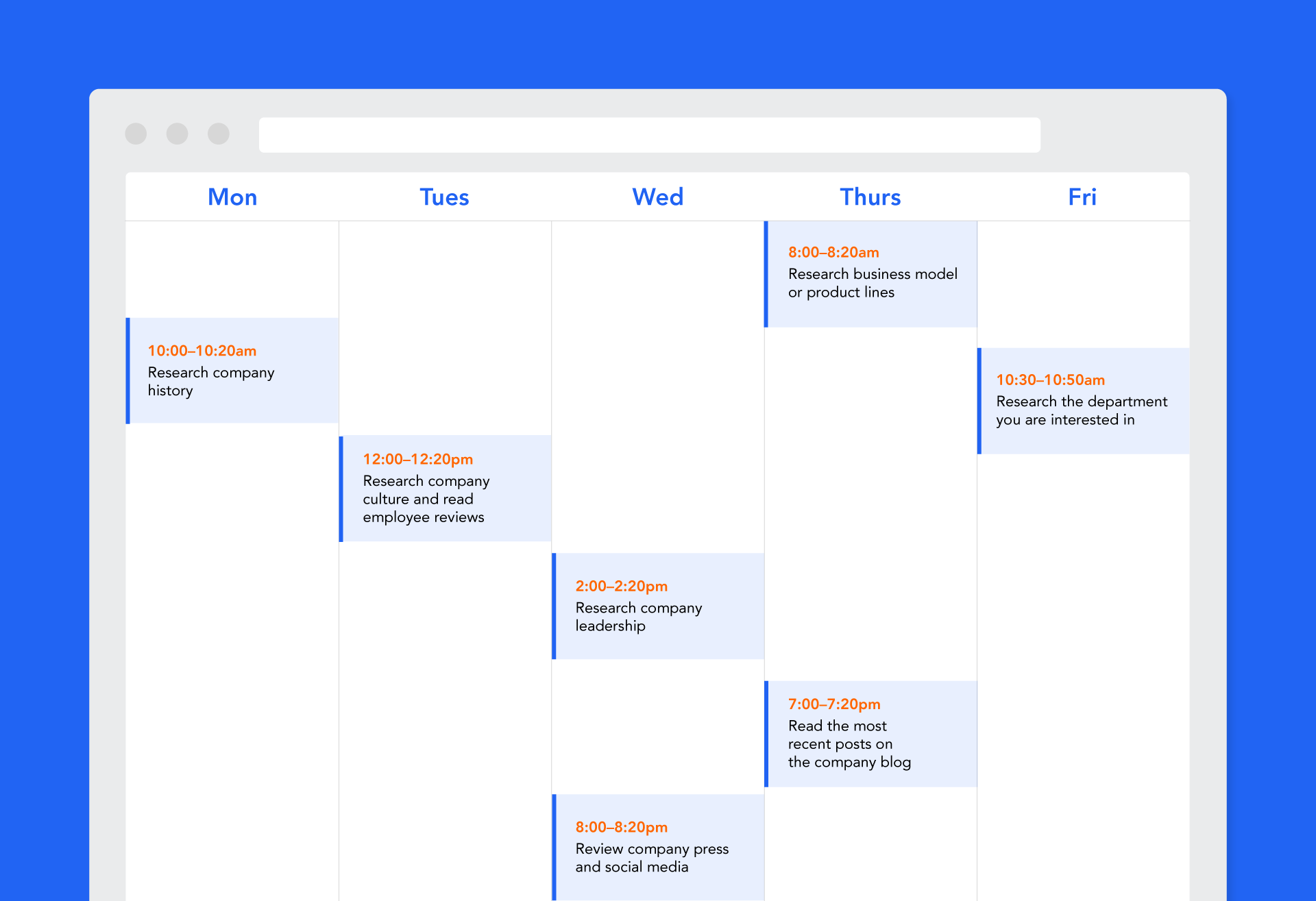Click the 2:00–2:20pm time label
1316x901 pixels.
622,587
